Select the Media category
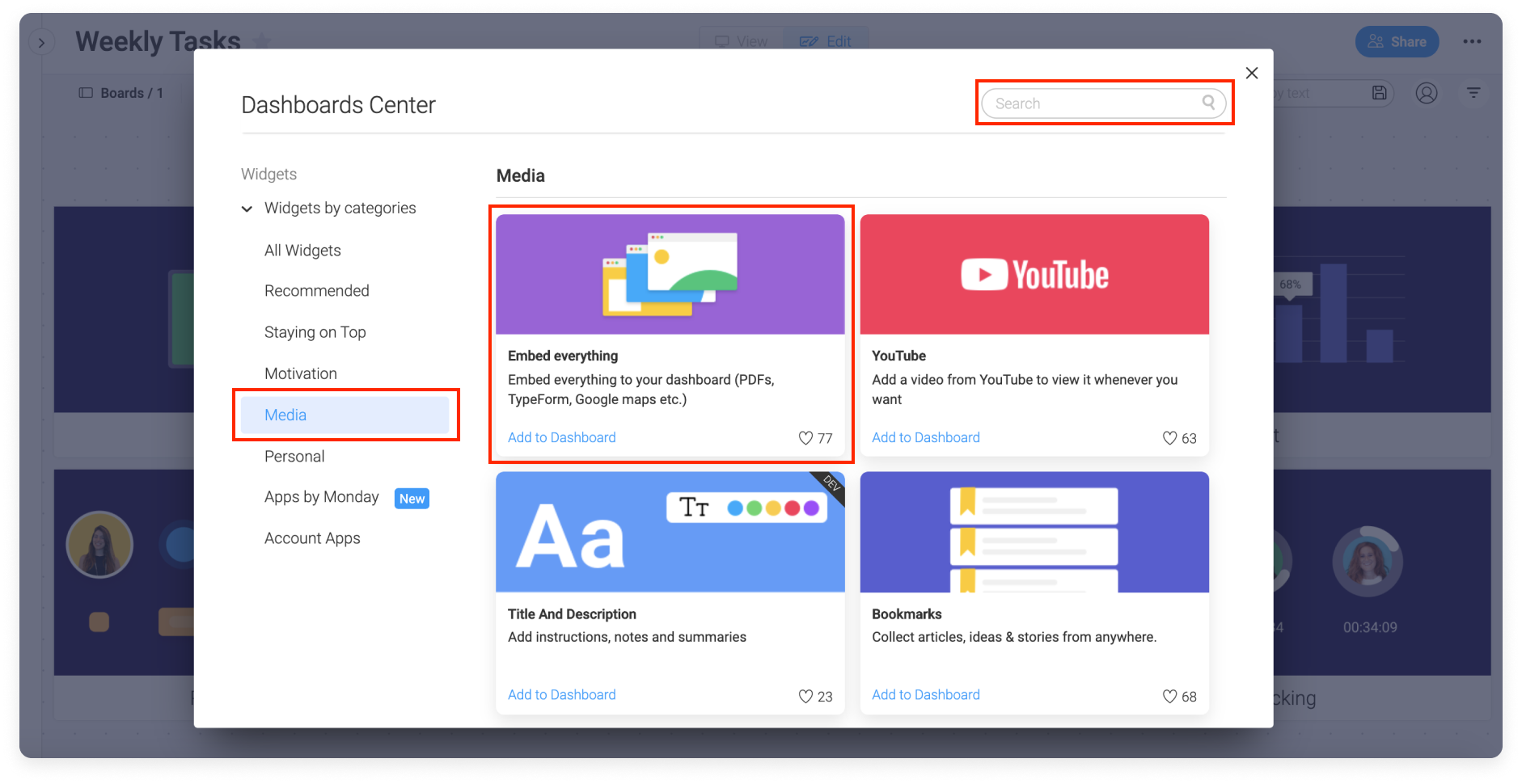Image resolution: width=1522 pixels, height=784 pixels. [x=345, y=415]
